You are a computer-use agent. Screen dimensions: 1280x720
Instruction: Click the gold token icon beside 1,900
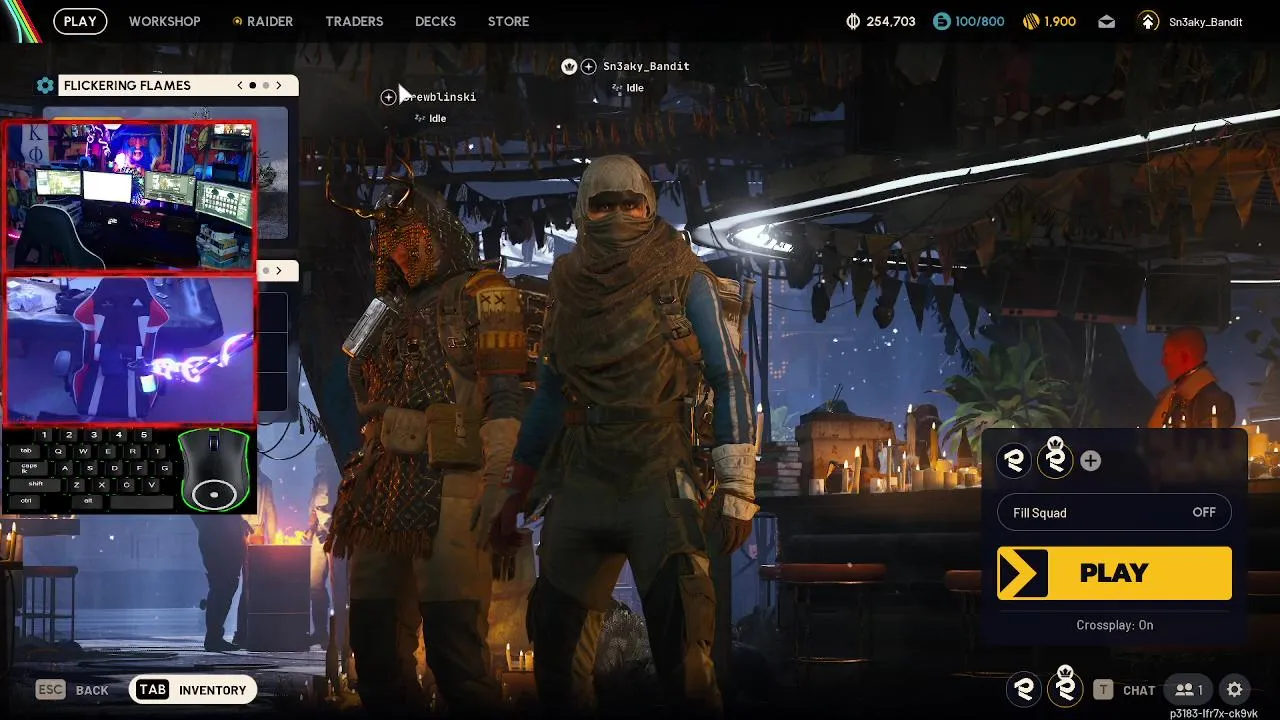point(1032,21)
